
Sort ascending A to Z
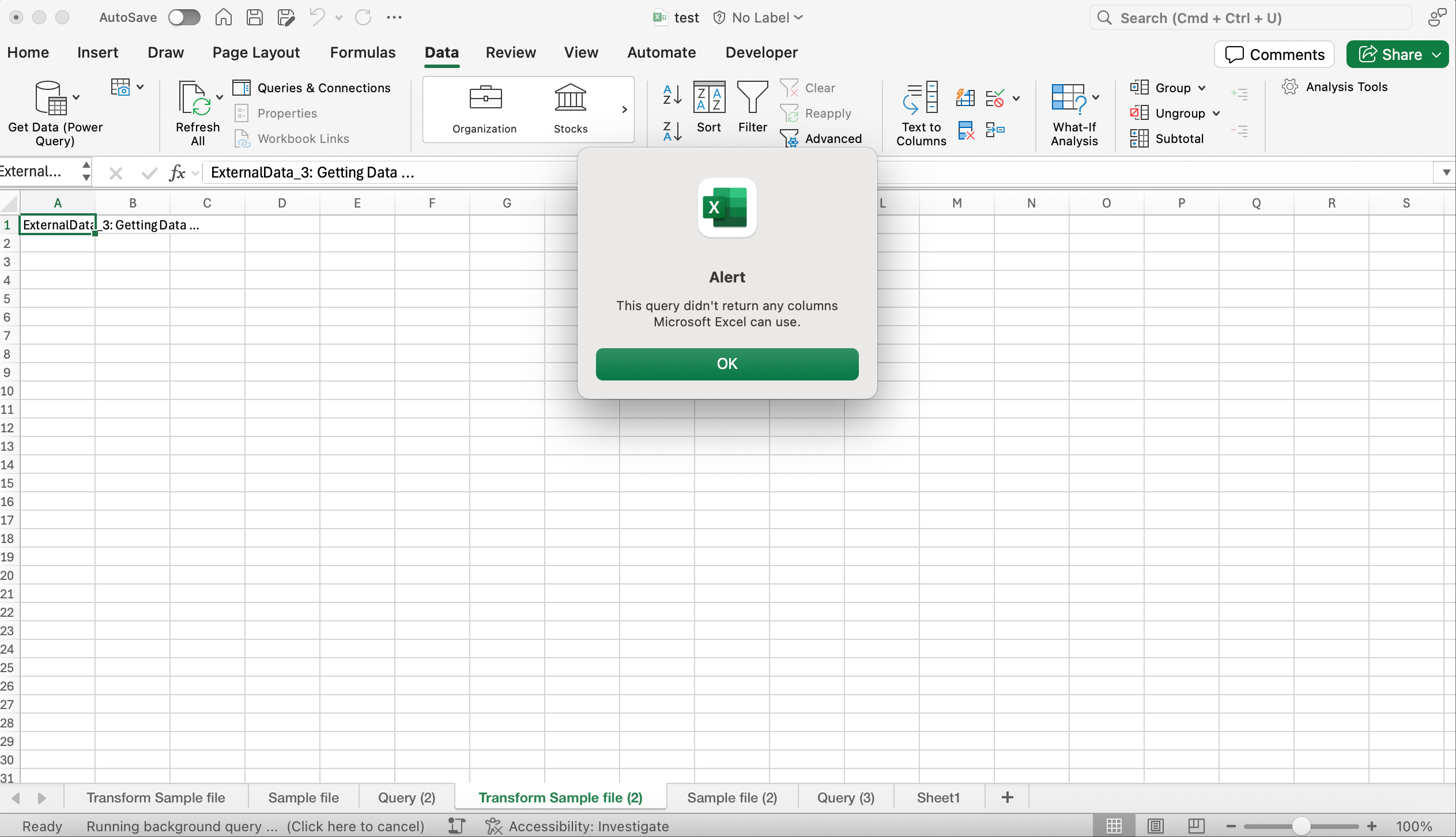point(672,95)
